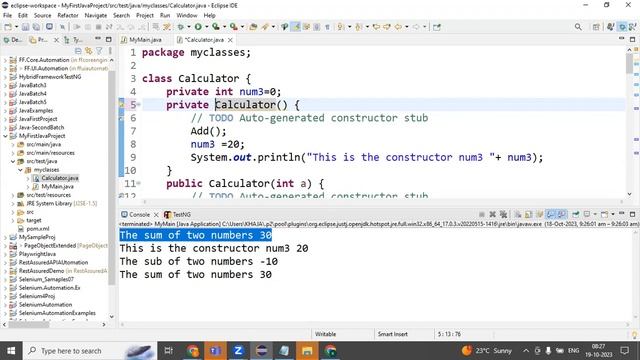The image size is (640, 360).
Task: Click the Open Type toolbar icon
Action: tap(253, 27)
